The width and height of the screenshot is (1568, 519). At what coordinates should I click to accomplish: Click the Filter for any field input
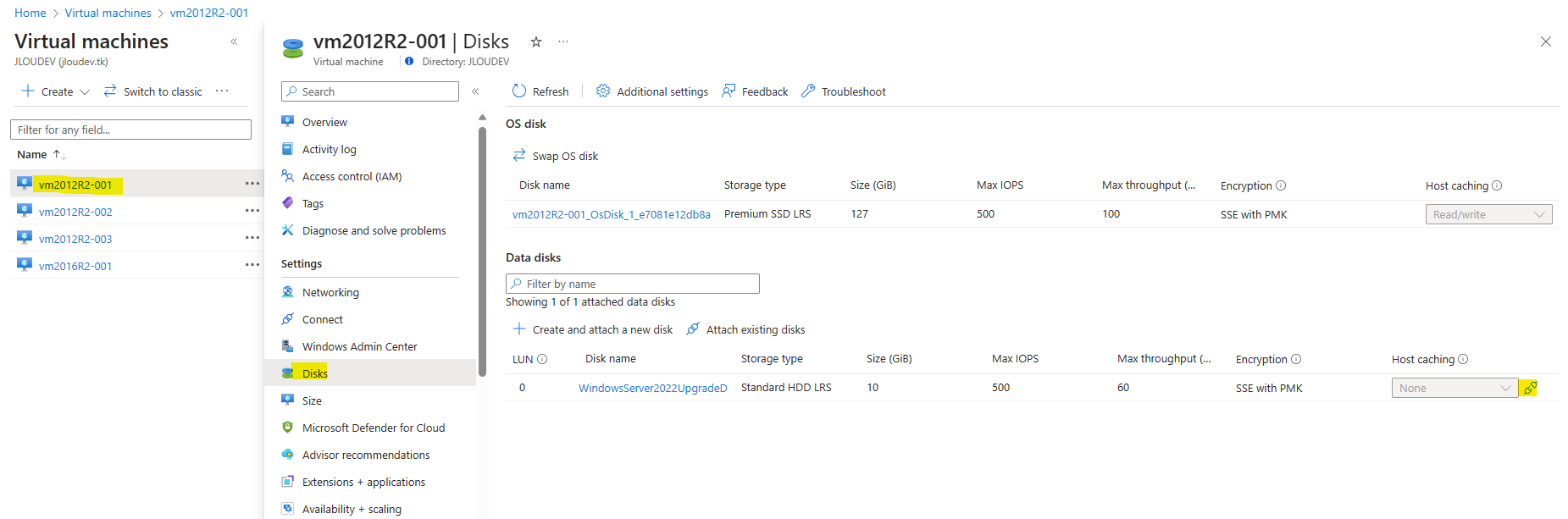pyautogui.click(x=131, y=130)
